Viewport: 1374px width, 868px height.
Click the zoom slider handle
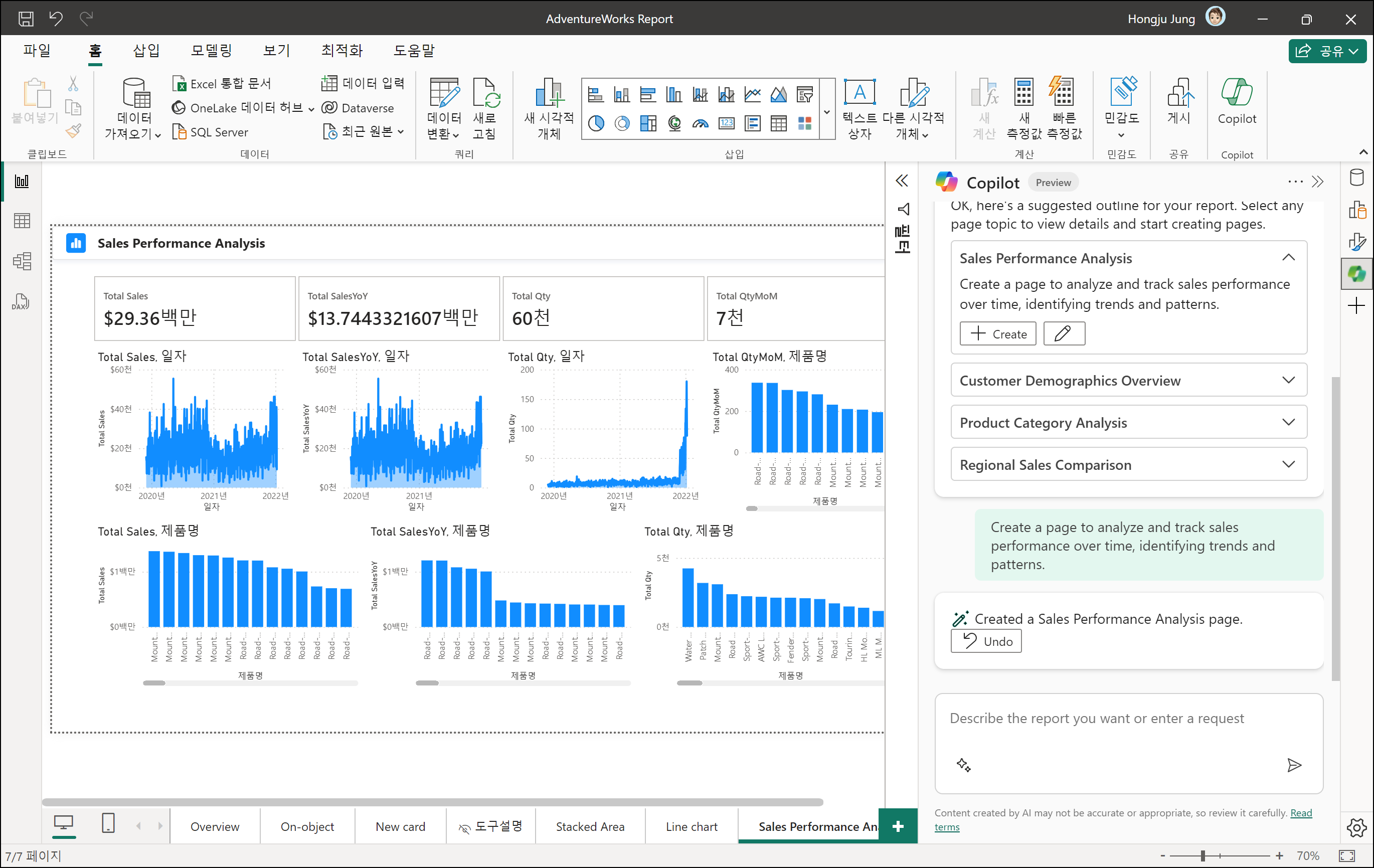[x=1203, y=855]
